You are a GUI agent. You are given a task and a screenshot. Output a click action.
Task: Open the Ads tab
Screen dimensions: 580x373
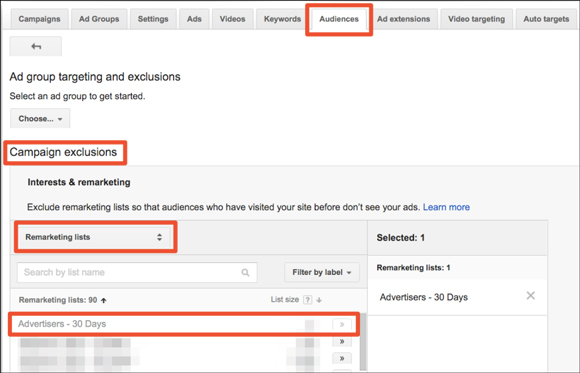tap(194, 19)
